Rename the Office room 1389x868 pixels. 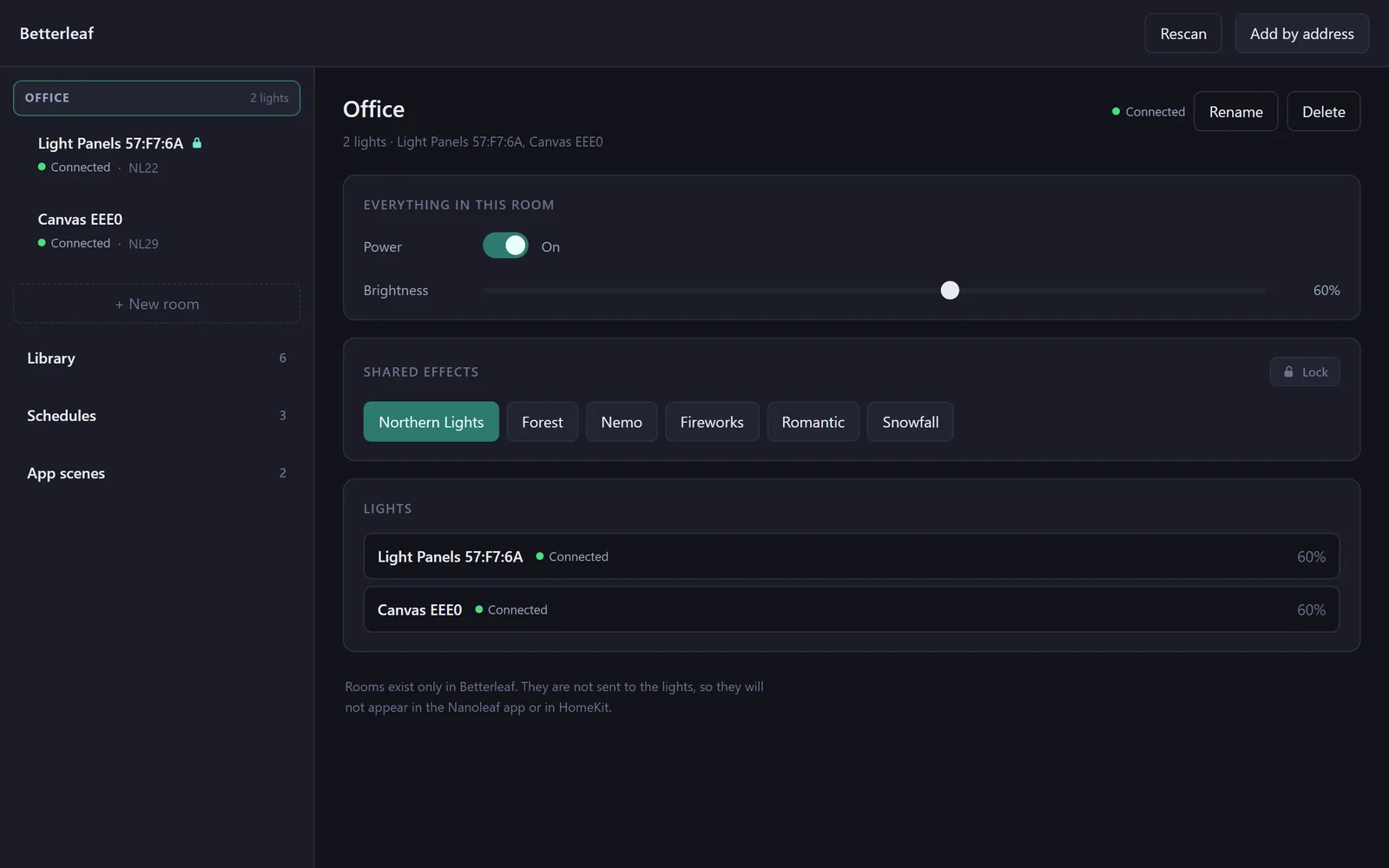point(1235,111)
